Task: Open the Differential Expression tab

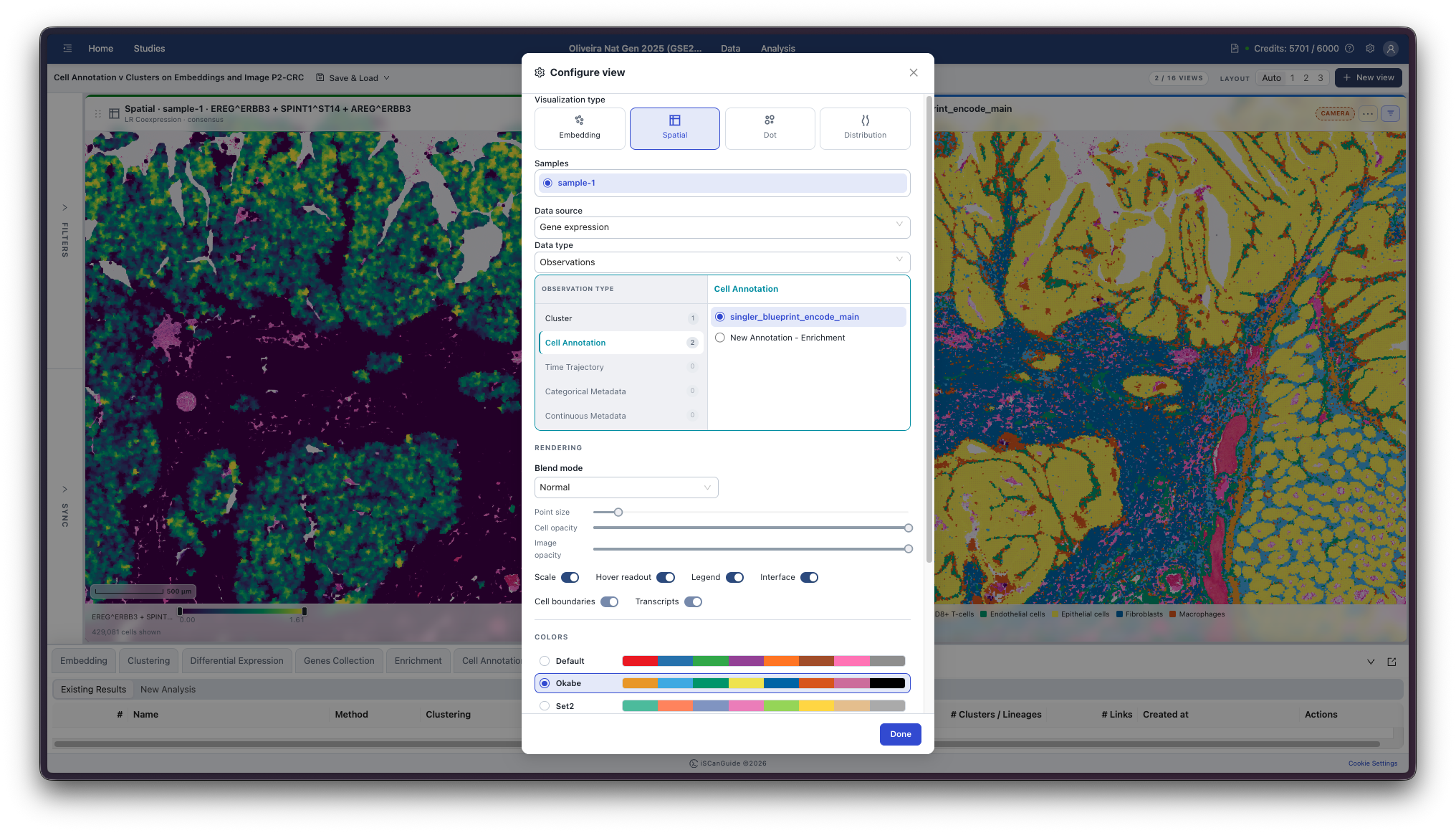Action: tap(236, 661)
